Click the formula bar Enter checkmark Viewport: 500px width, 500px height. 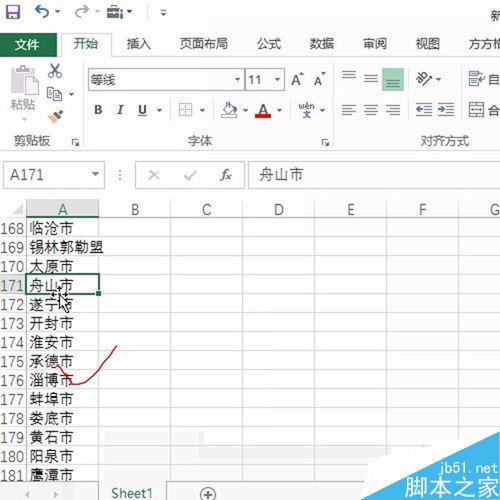190,175
